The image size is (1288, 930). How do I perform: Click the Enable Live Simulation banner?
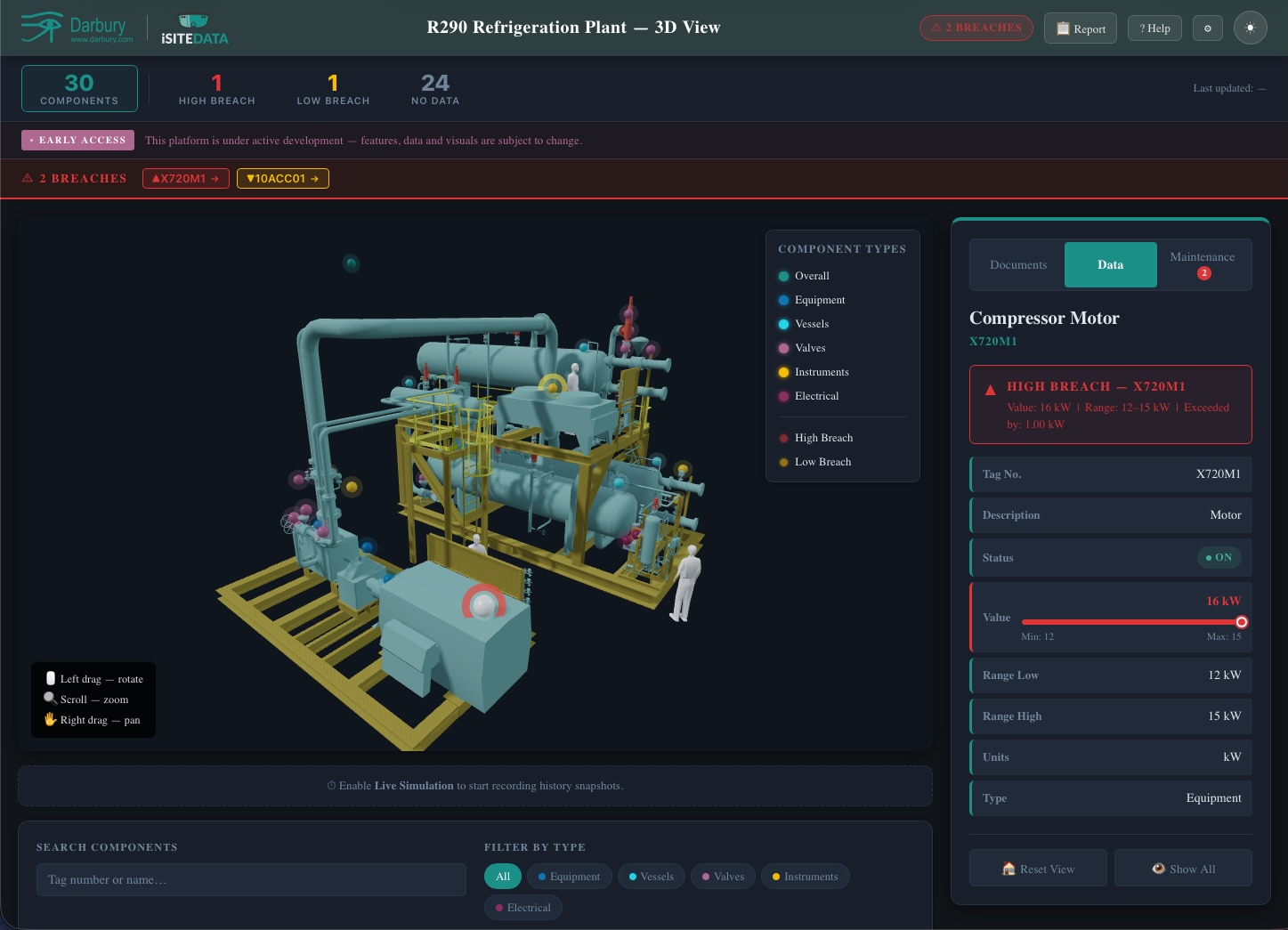(475, 786)
